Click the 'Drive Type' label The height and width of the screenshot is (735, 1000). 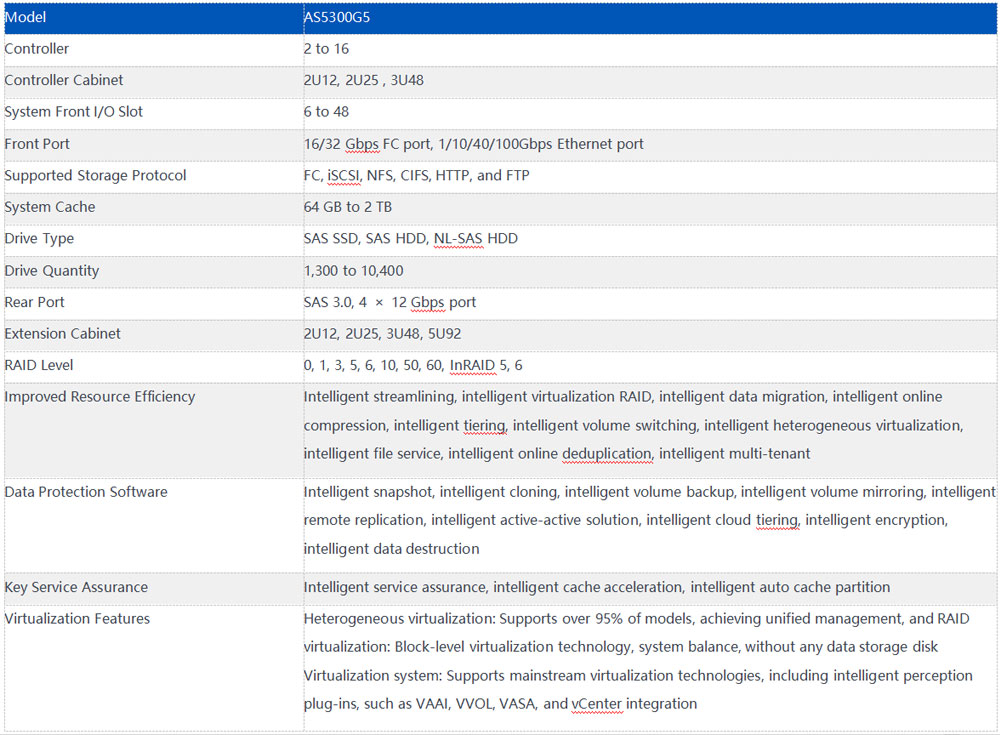[39, 239]
